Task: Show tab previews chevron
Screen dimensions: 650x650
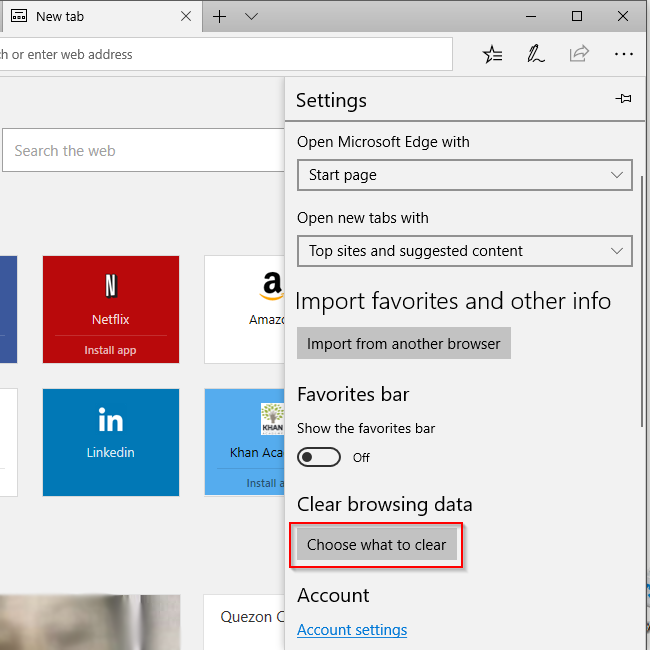Action: pos(251,17)
